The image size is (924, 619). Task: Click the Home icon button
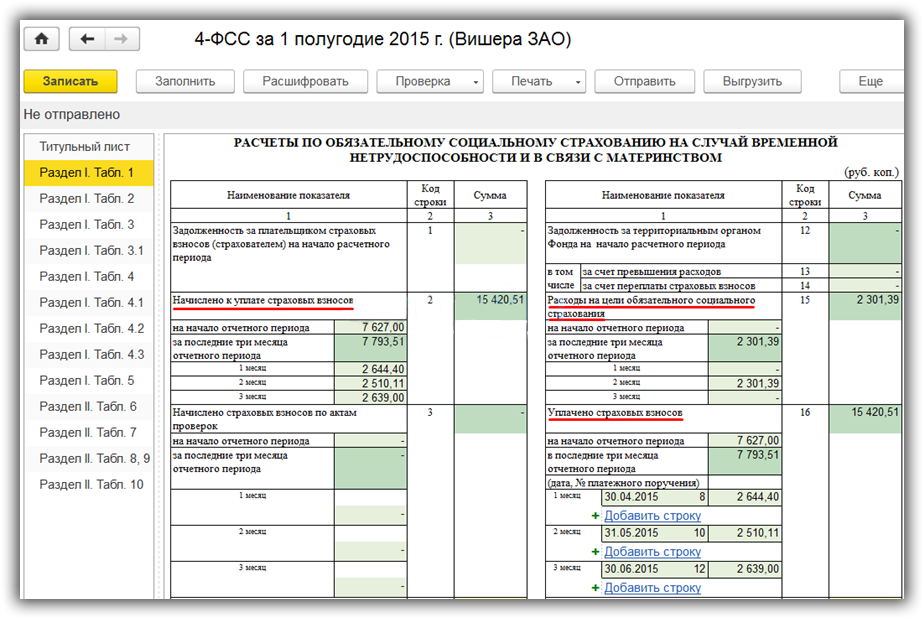pos(41,39)
